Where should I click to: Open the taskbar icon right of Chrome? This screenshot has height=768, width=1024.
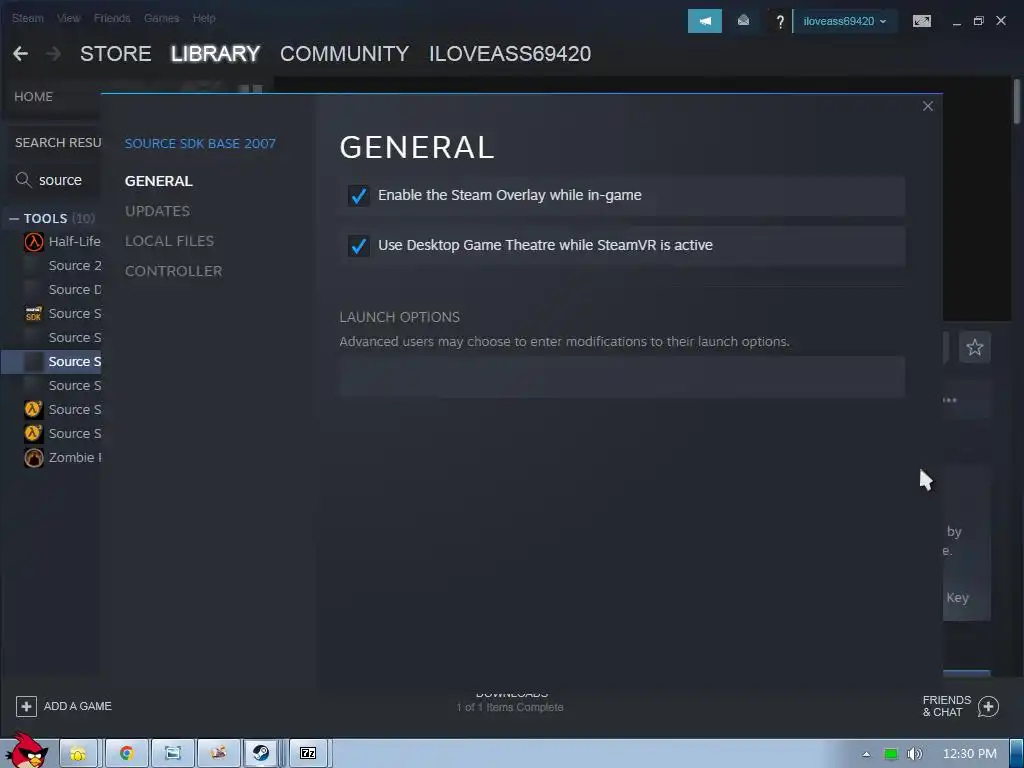[172, 753]
